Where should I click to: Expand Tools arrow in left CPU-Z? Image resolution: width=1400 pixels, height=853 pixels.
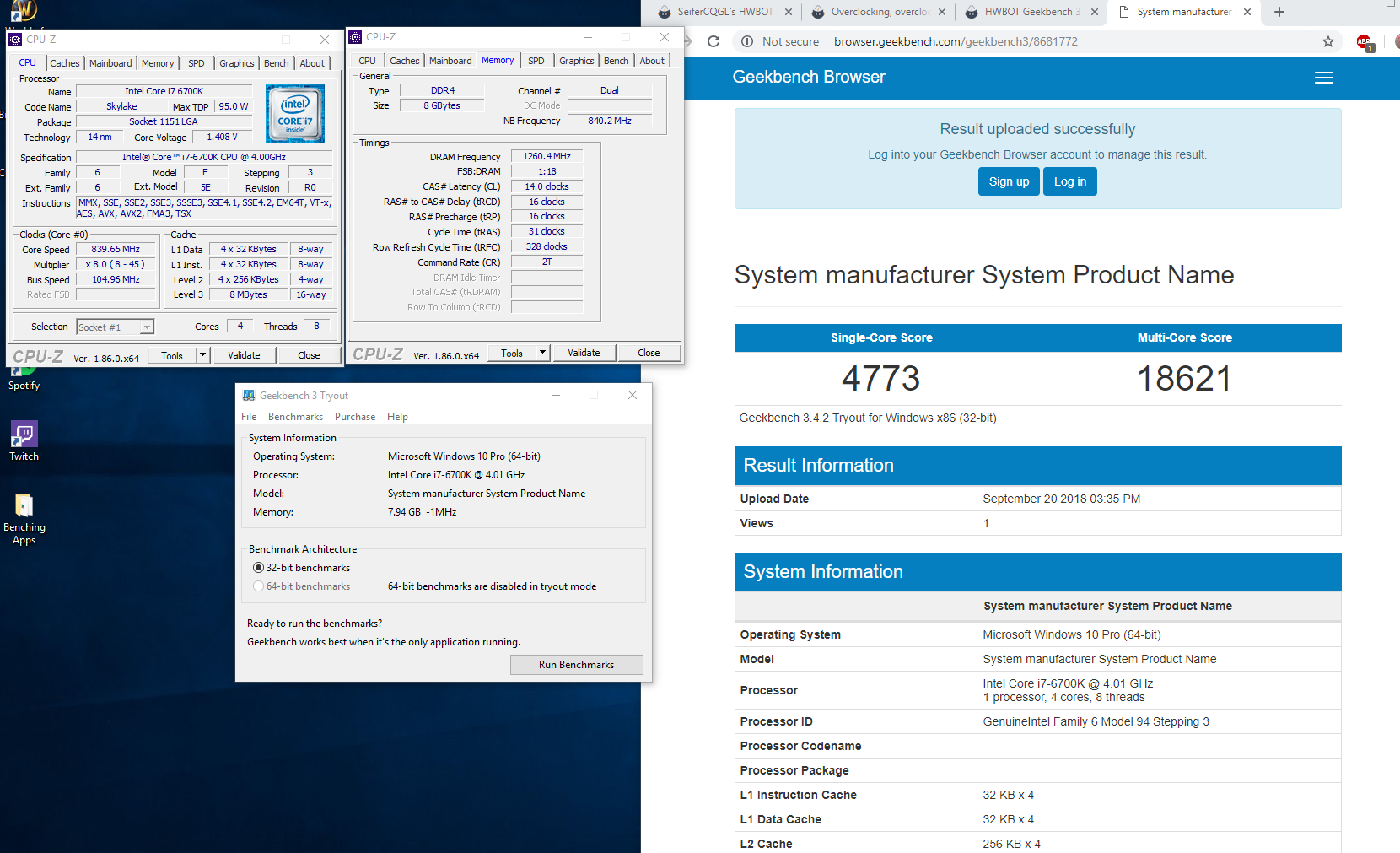click(x=202, y=355)
